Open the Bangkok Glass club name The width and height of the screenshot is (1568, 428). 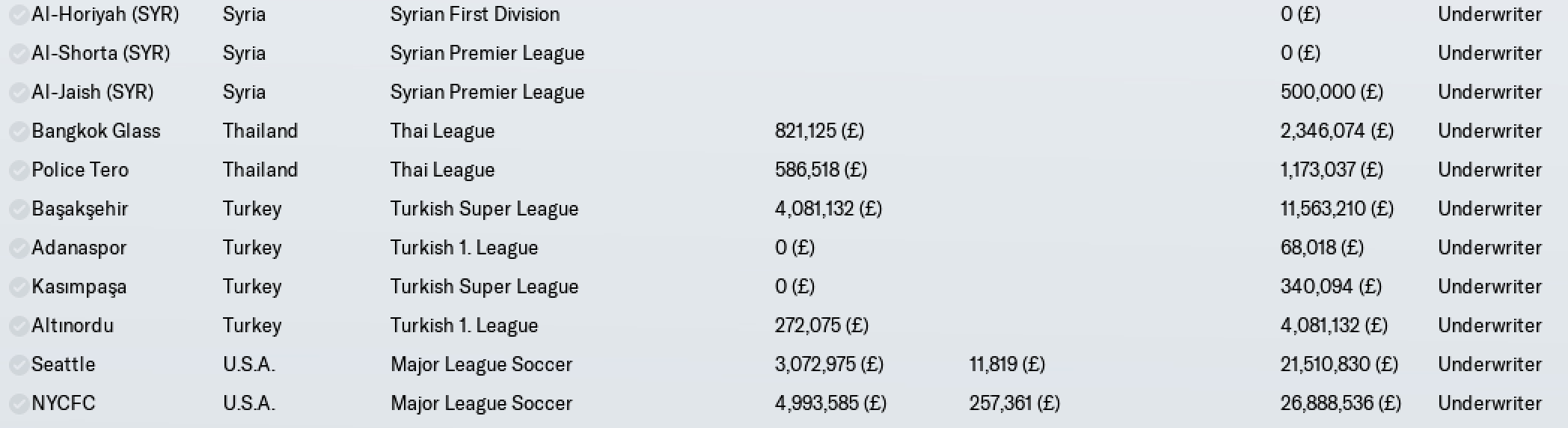[96, 131]
